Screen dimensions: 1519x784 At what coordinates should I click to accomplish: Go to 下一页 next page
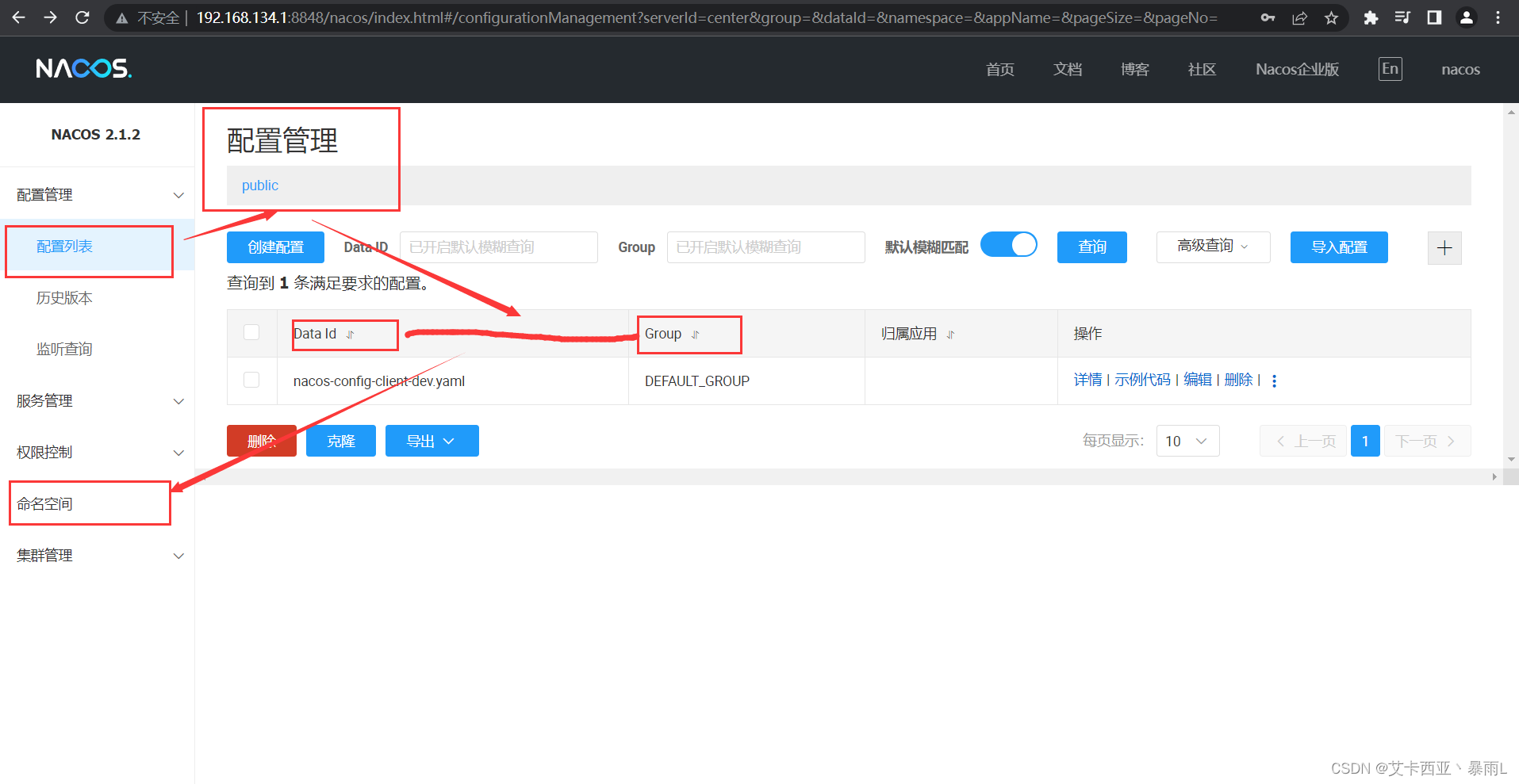point(1427,441)
